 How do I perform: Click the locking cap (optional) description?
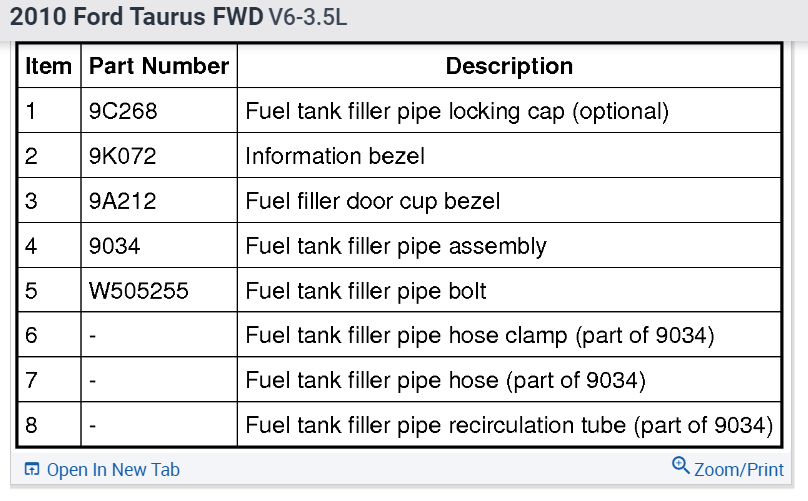[457, 112]
